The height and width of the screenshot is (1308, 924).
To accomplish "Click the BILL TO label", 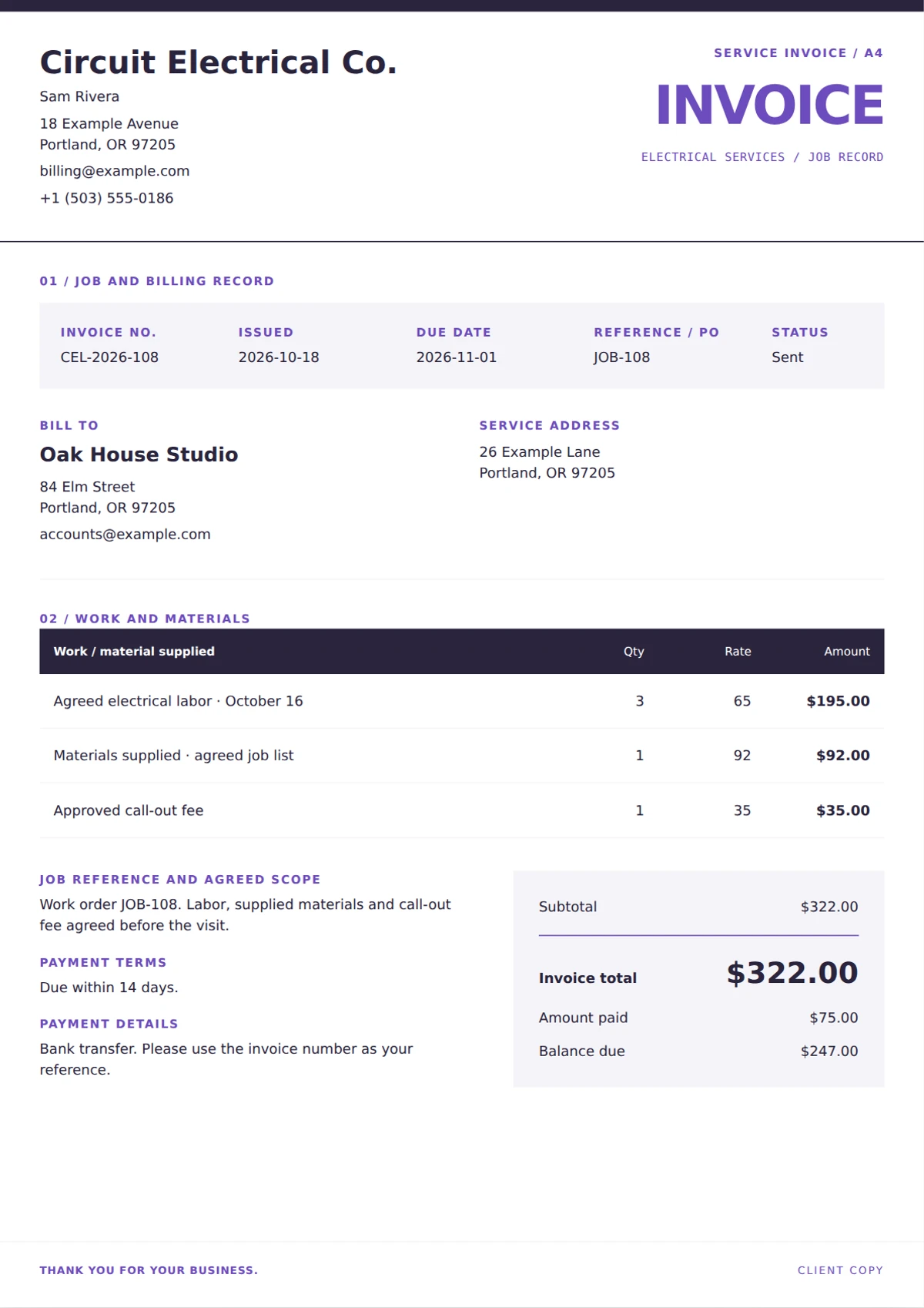I will click(69, 426).
